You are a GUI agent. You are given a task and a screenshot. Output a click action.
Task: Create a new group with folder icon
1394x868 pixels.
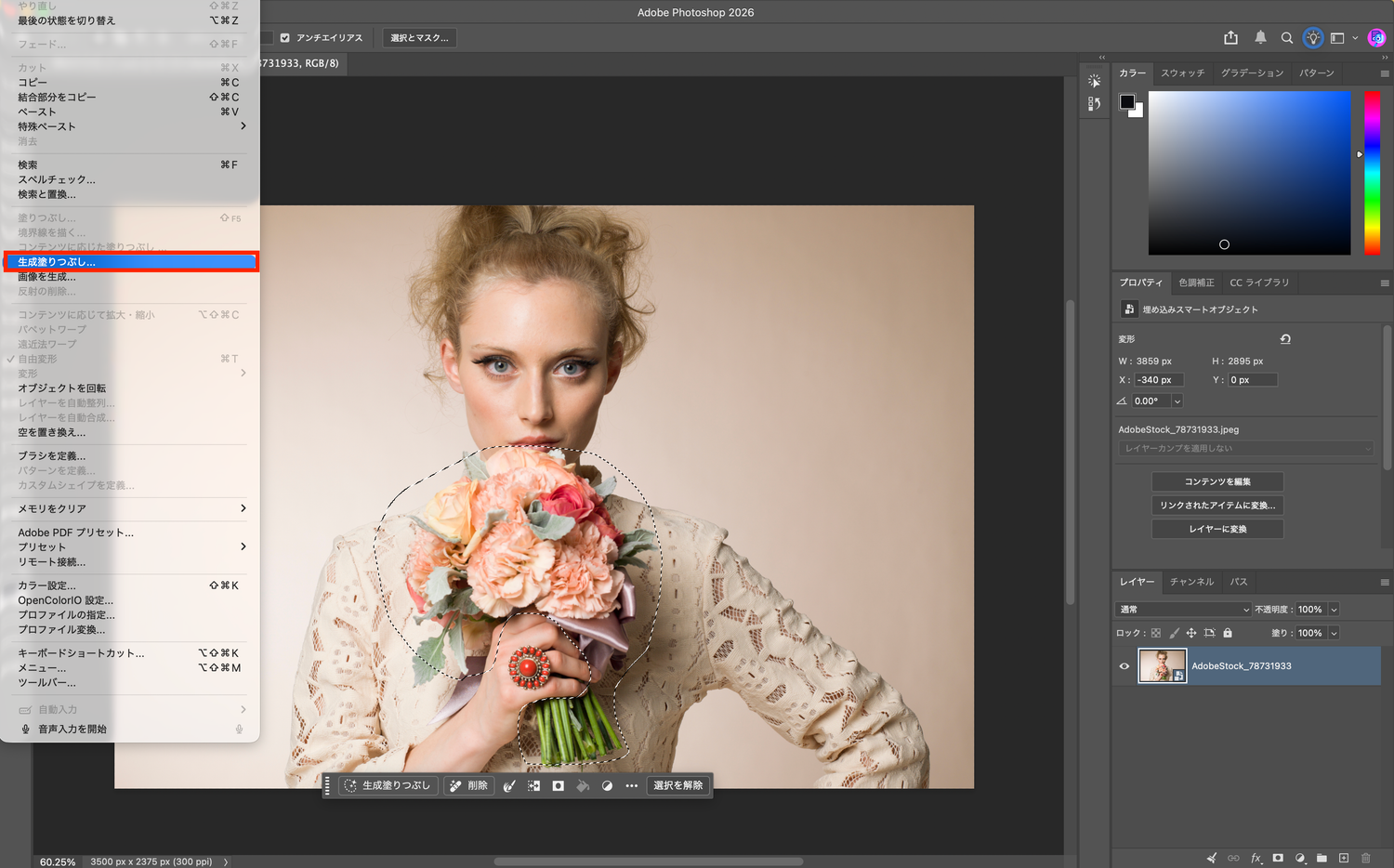(1322, 858)
